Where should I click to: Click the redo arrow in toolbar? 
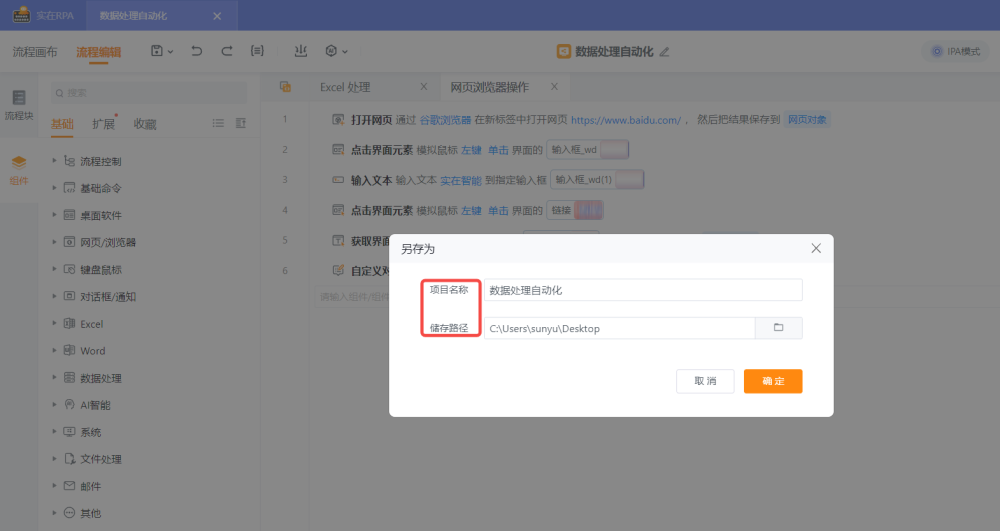(x=227, y=51)
